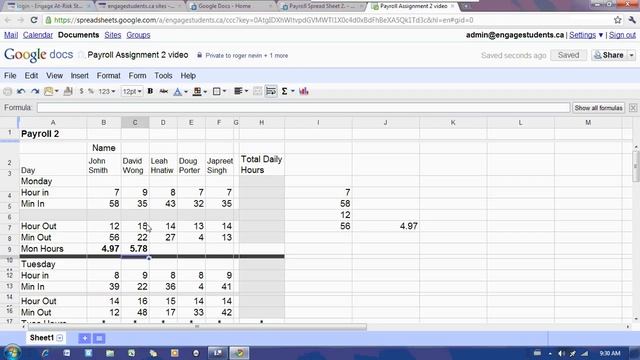This screenshot has height=360, width=640.
Task: Open the Insert menu
Action: tap(80, 76)
